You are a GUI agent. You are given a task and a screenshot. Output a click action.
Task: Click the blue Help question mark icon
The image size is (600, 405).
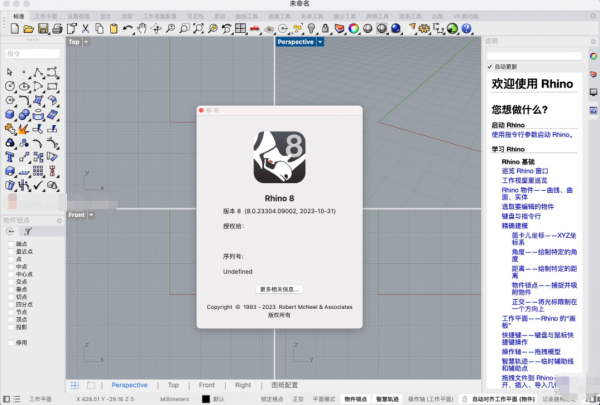(466, 29)
